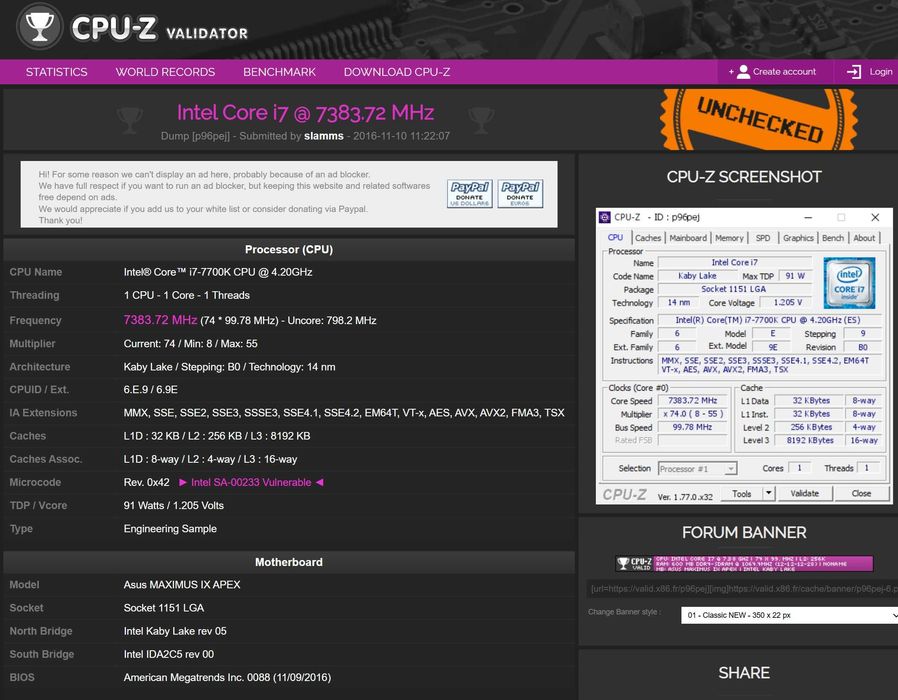Click the Core Speed 7383.72 MHz field
This screenshot has width=898, height=700.
692,400
